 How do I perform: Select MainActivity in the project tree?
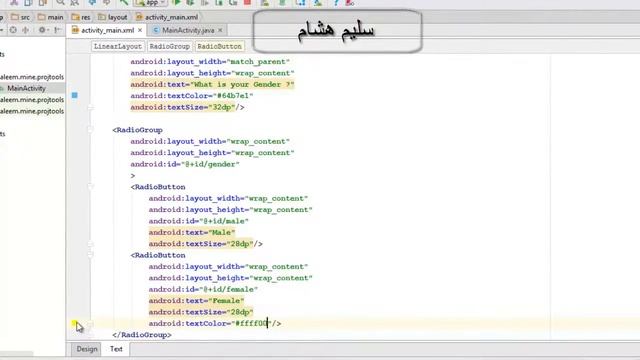click(x=26, y=88)
